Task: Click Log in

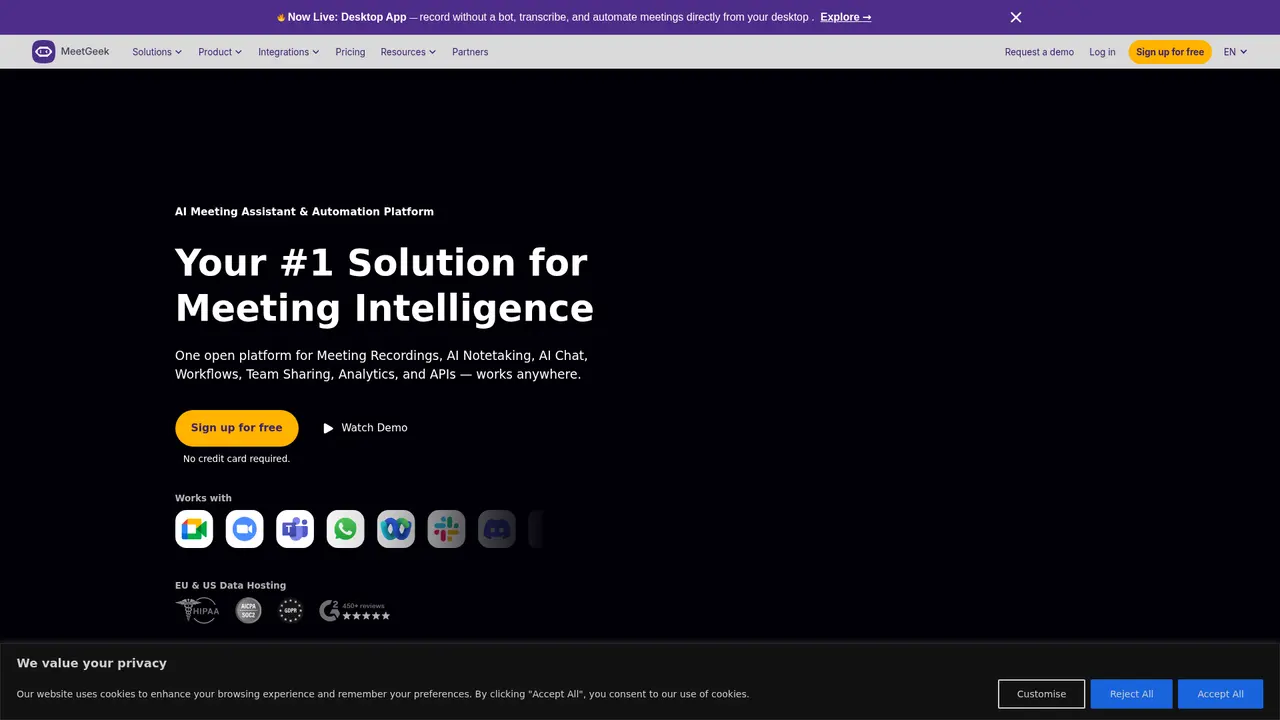Action: [x=1102, y=52]
